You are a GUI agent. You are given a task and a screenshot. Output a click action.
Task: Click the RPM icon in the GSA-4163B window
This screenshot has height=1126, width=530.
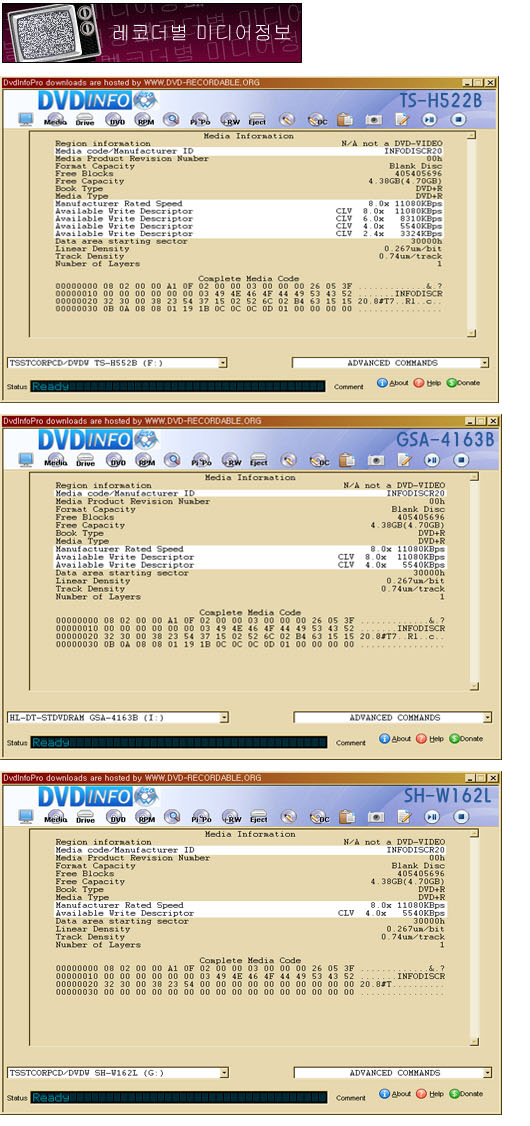tap(145, 459)
